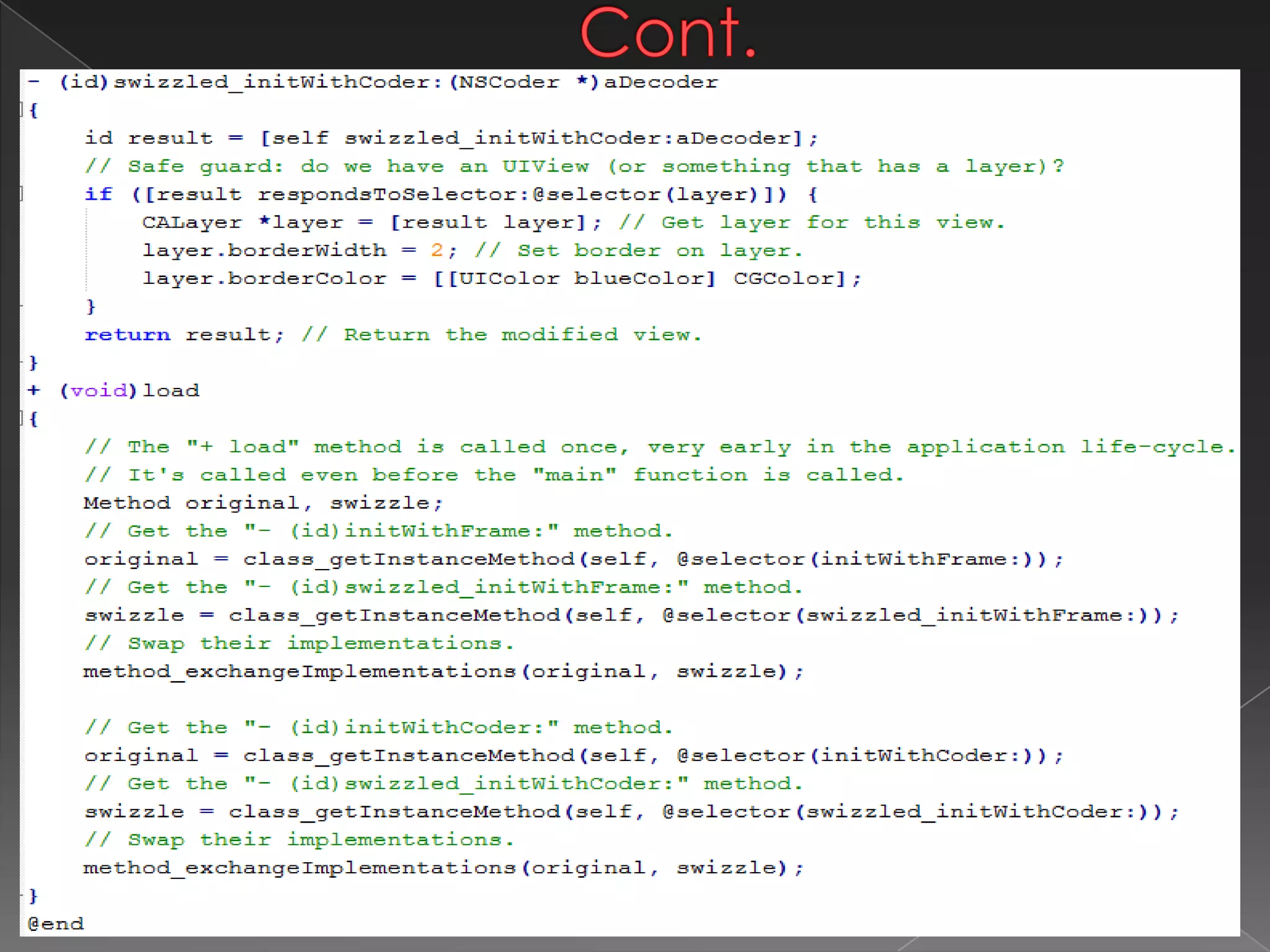Click the '- (id)swizzled_initWithCoder:(NSCoder *)aDecoder' line
The height and width of the screenshot is (952, 1270).
373,82
